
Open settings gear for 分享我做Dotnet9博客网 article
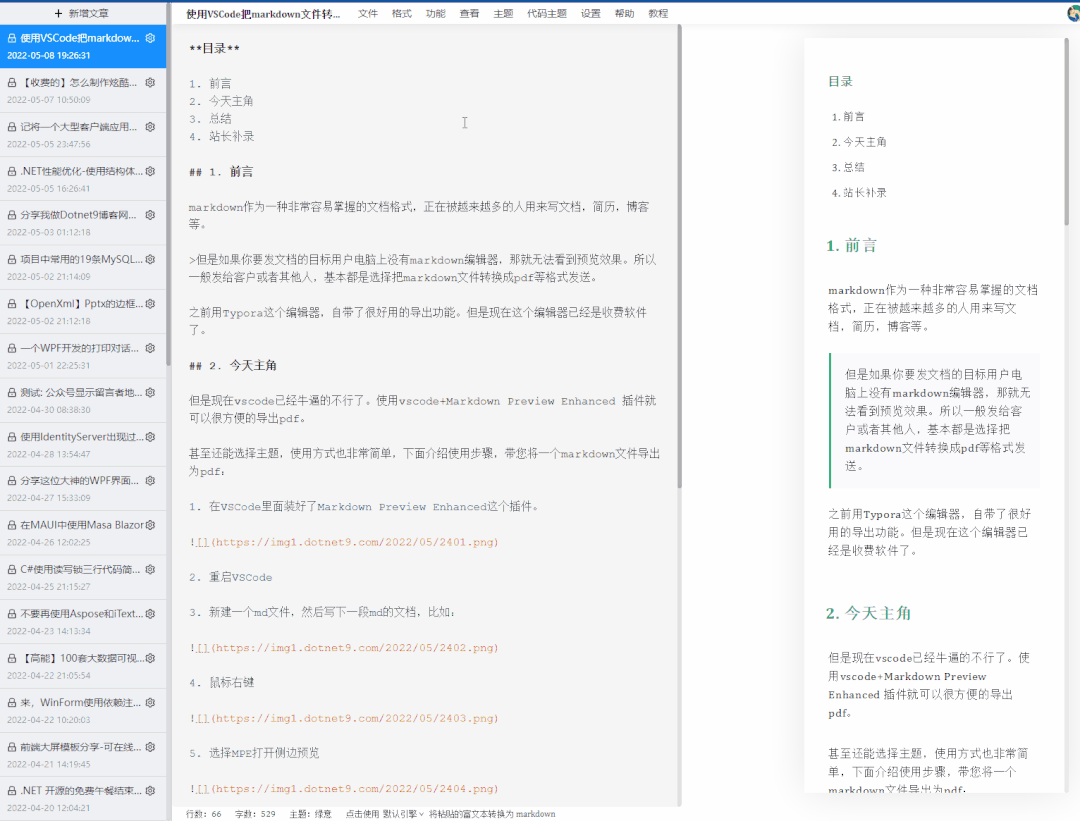(150, 215)
